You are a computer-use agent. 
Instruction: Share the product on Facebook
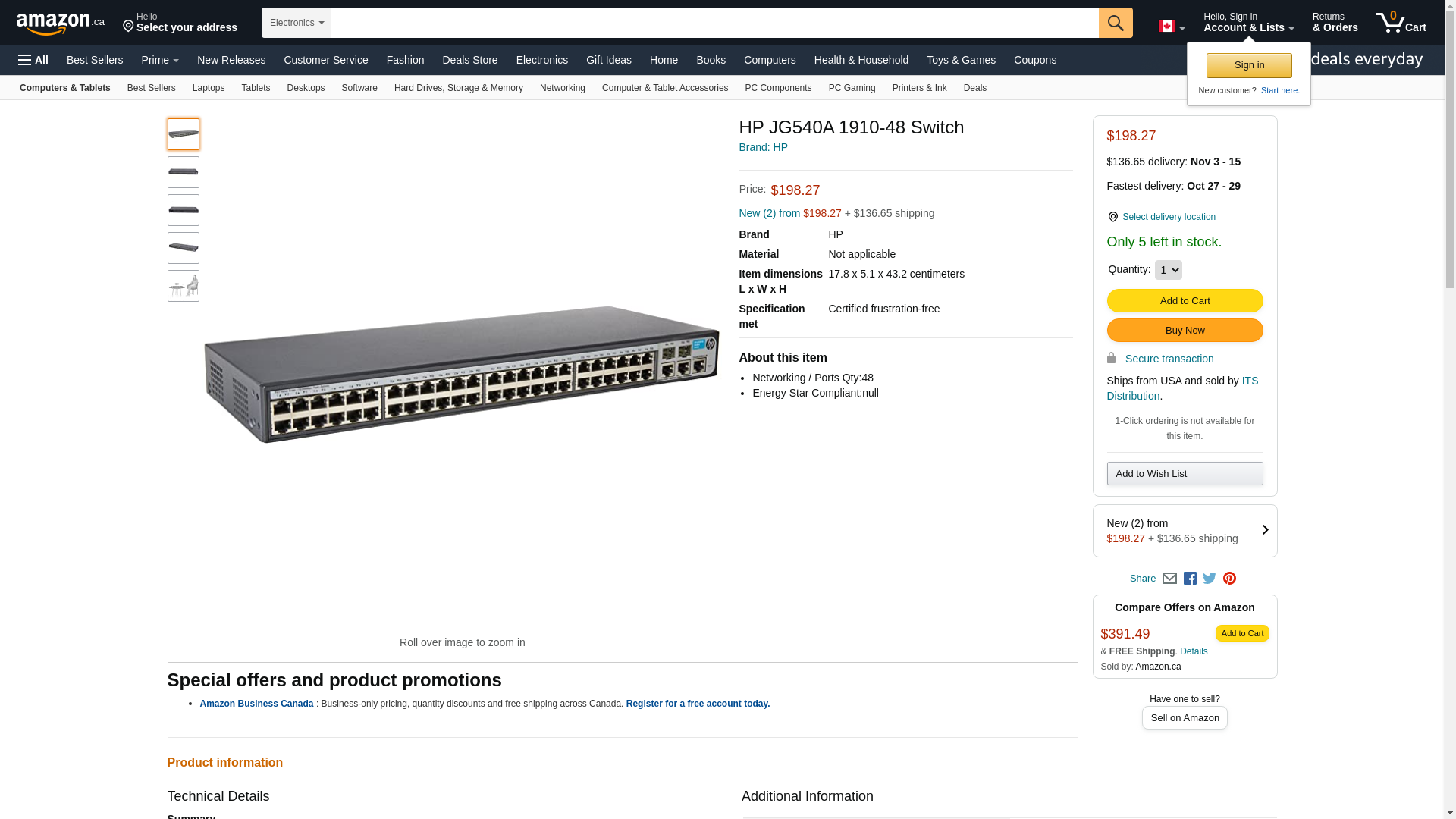(1190, 579)
